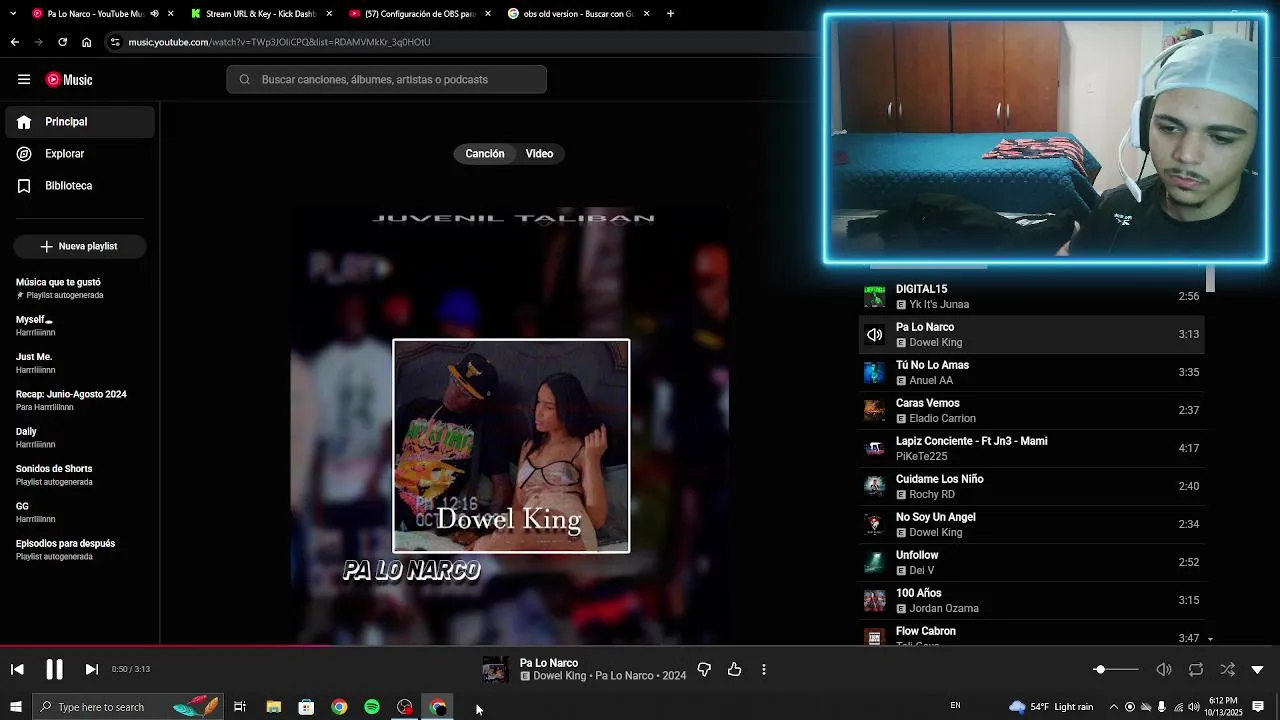Mute the YouTube Music tab audio icon
The width and height of the screenshot is (1280, 720).
(154, 14)
